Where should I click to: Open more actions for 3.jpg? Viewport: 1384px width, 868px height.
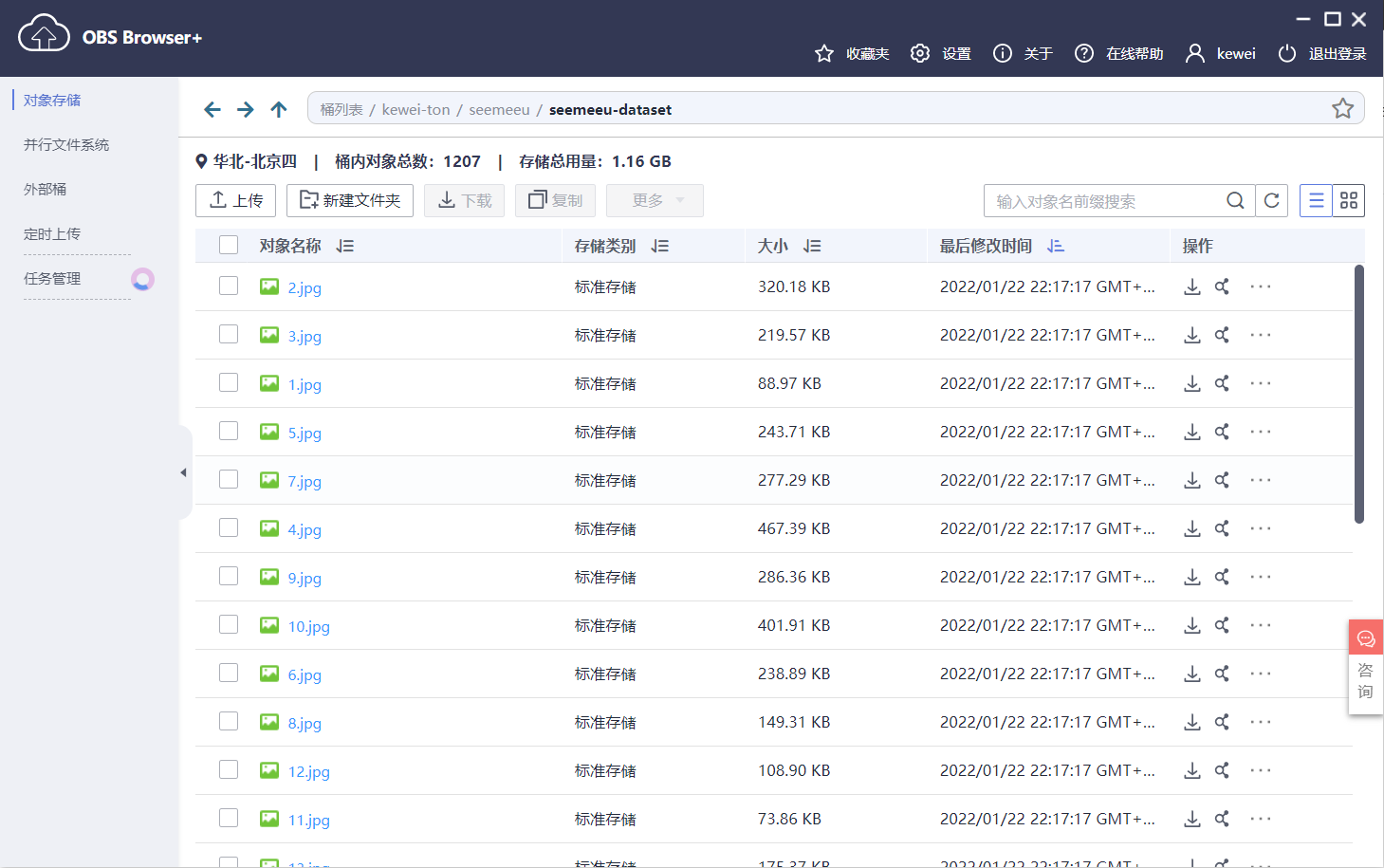click(x=1261, y=335)
